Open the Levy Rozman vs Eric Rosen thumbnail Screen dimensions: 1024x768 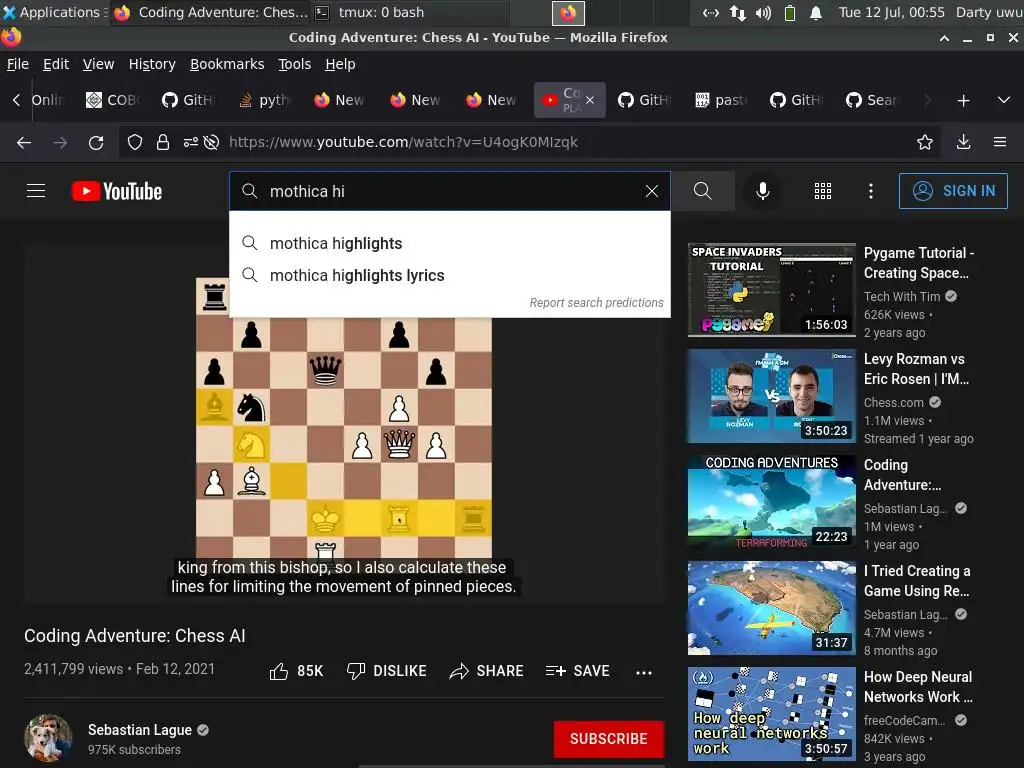771,396
